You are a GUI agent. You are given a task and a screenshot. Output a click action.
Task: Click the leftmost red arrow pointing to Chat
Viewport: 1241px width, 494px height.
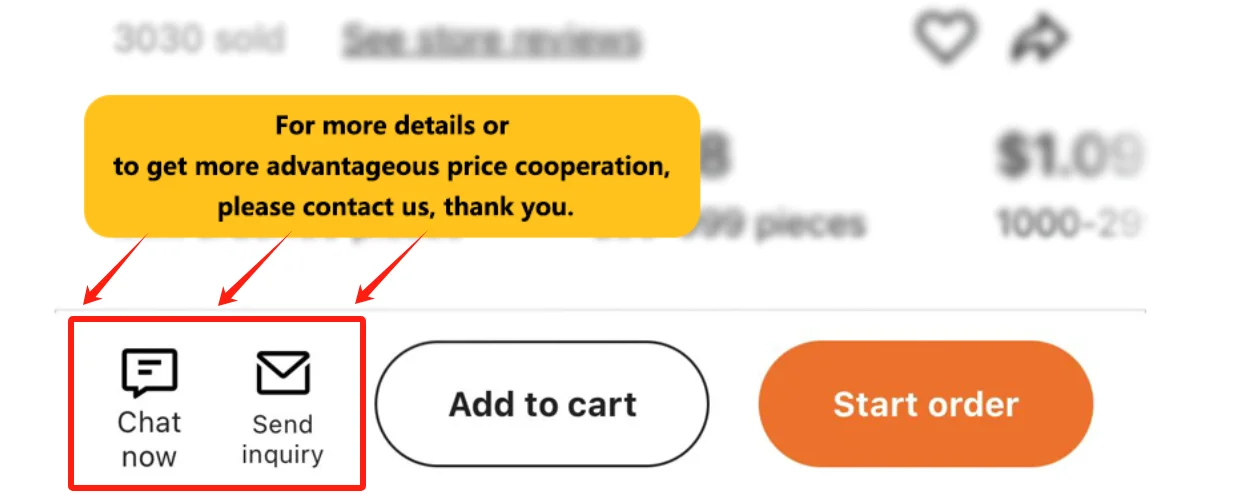click(112, 272)
